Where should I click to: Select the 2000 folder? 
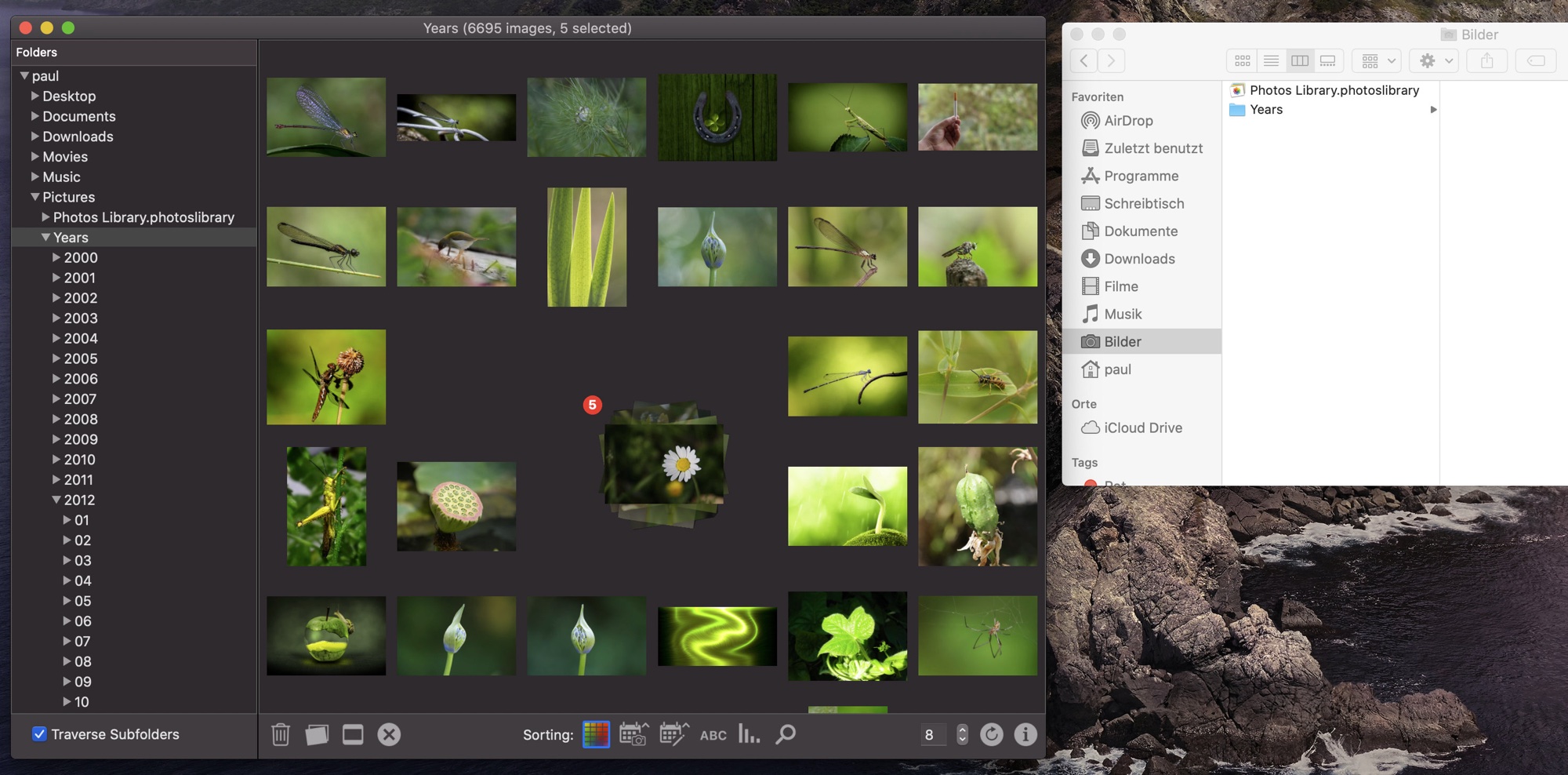point(81,257)
